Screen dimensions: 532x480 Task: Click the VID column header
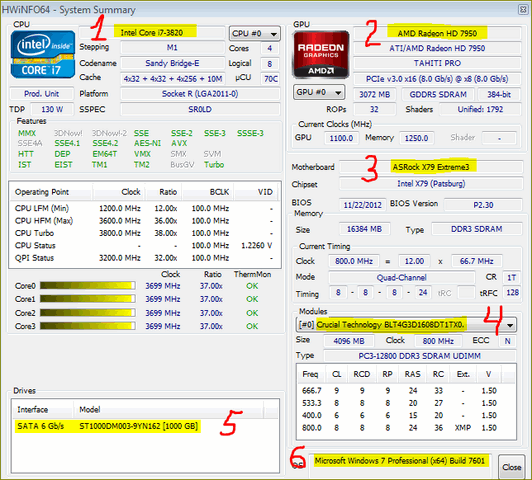click(257, 192)
